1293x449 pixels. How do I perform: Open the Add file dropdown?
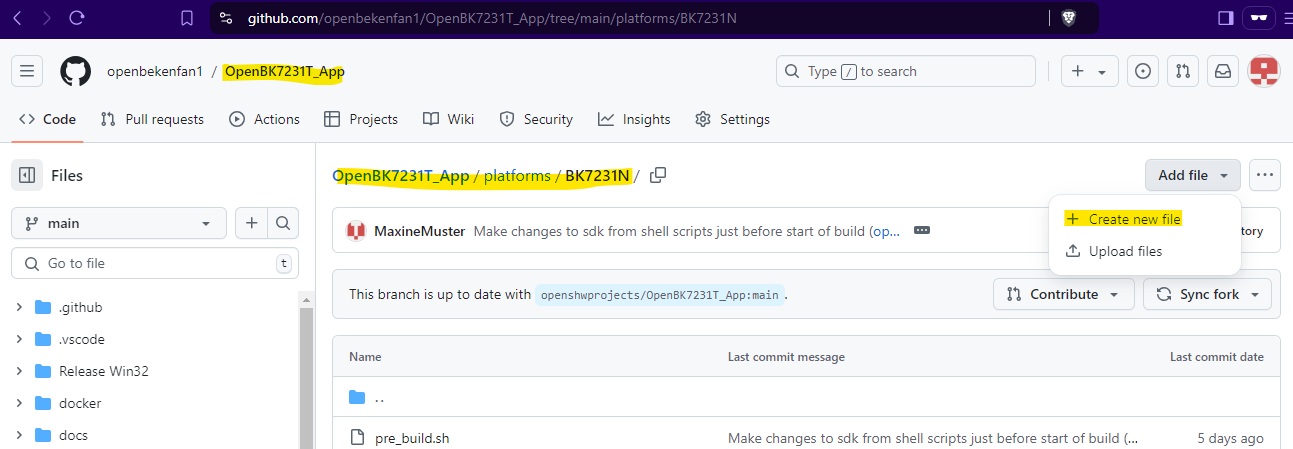click(1193, 175)
